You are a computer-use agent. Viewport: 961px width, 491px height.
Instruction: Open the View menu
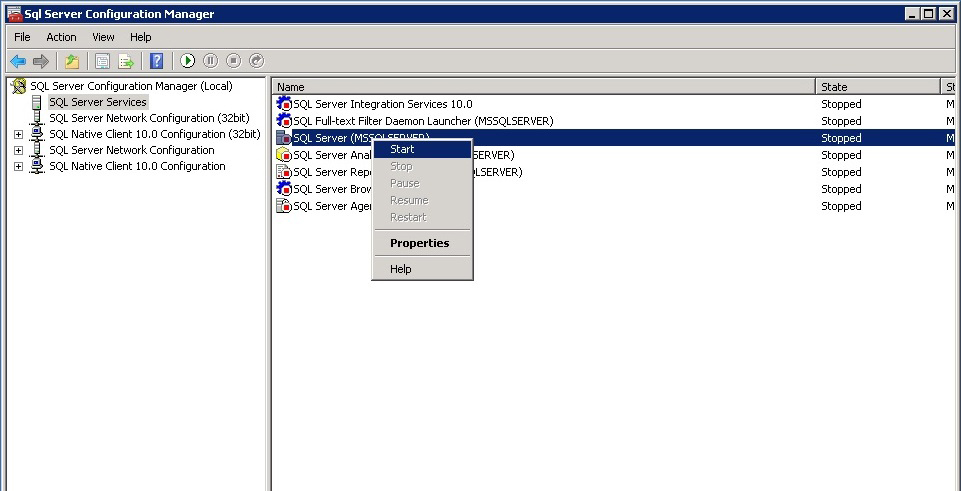[103, 37]
